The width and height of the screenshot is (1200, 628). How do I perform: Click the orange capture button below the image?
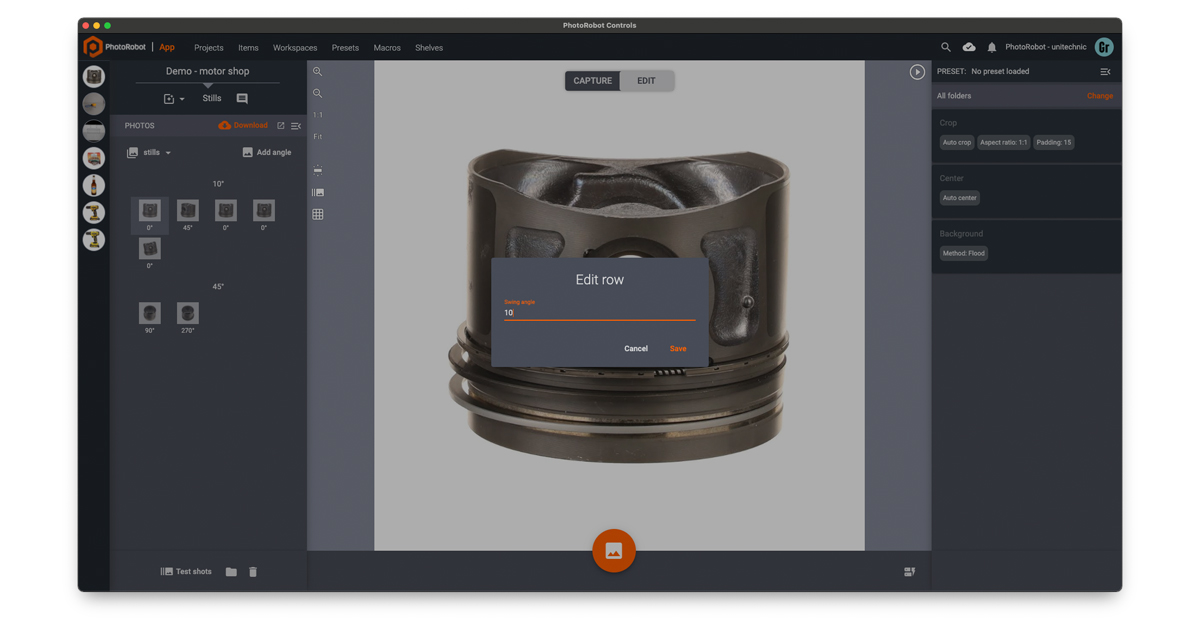click(613, 550)
